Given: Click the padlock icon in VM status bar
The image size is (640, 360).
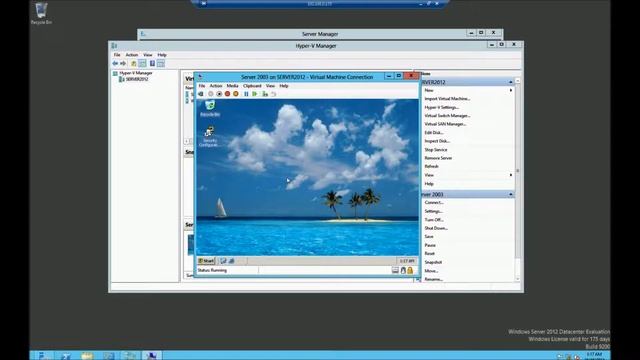Looking at the screenshot, I should tap(410, 270).
